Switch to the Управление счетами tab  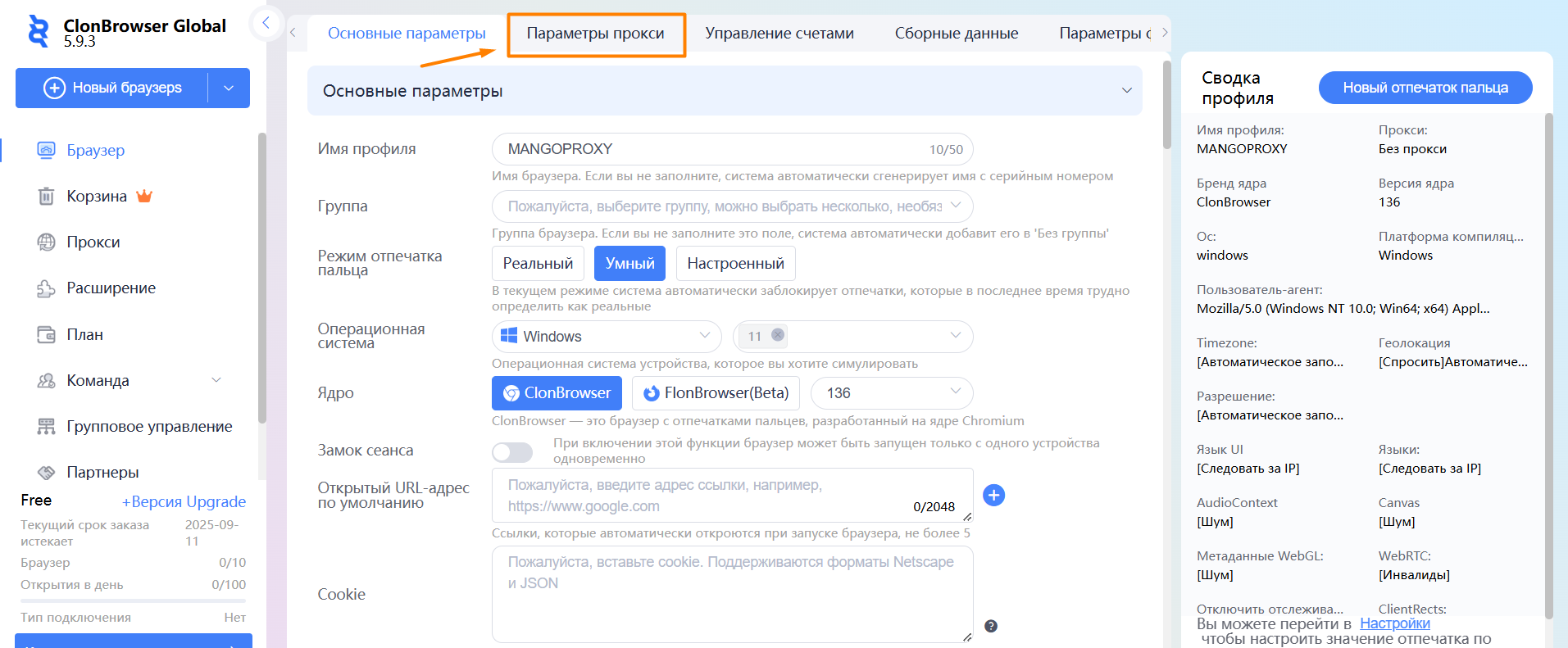779,34
